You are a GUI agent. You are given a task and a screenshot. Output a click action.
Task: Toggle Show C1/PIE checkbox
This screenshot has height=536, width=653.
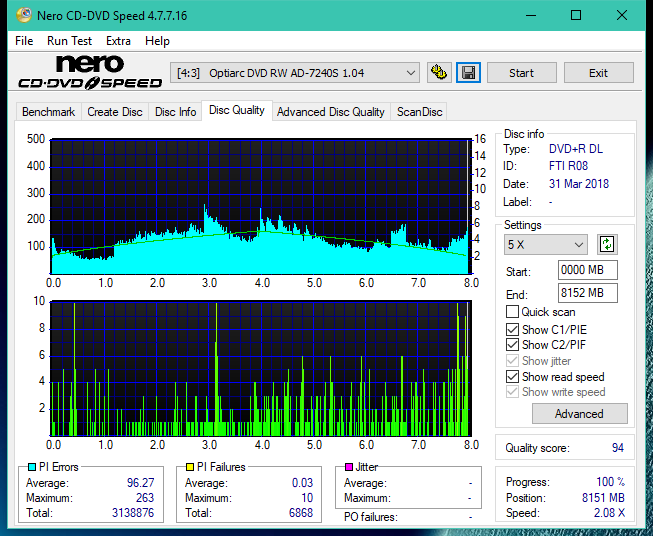pyautogui.click(x=512, y=329)
